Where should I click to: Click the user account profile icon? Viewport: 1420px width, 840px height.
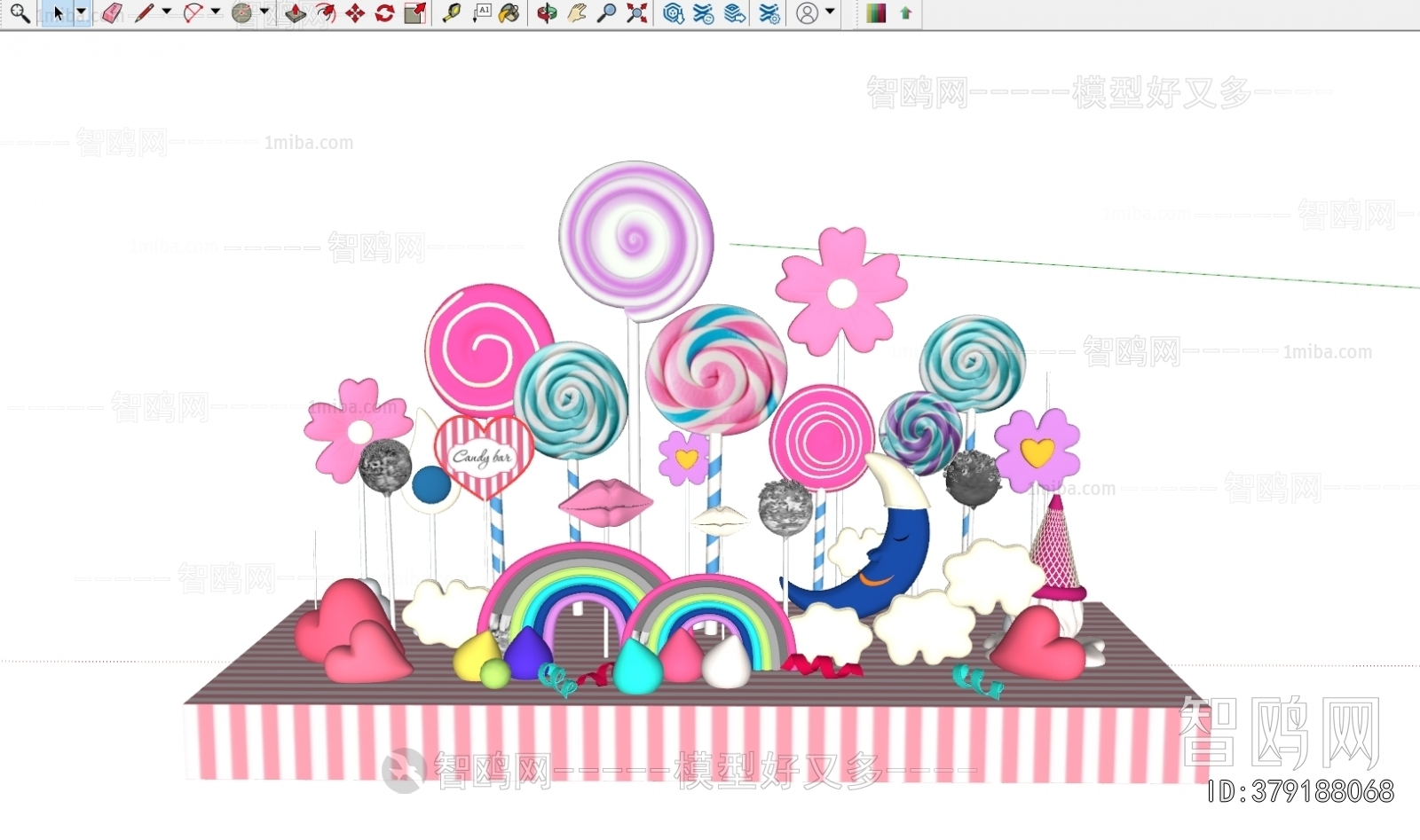pos(807,13)
